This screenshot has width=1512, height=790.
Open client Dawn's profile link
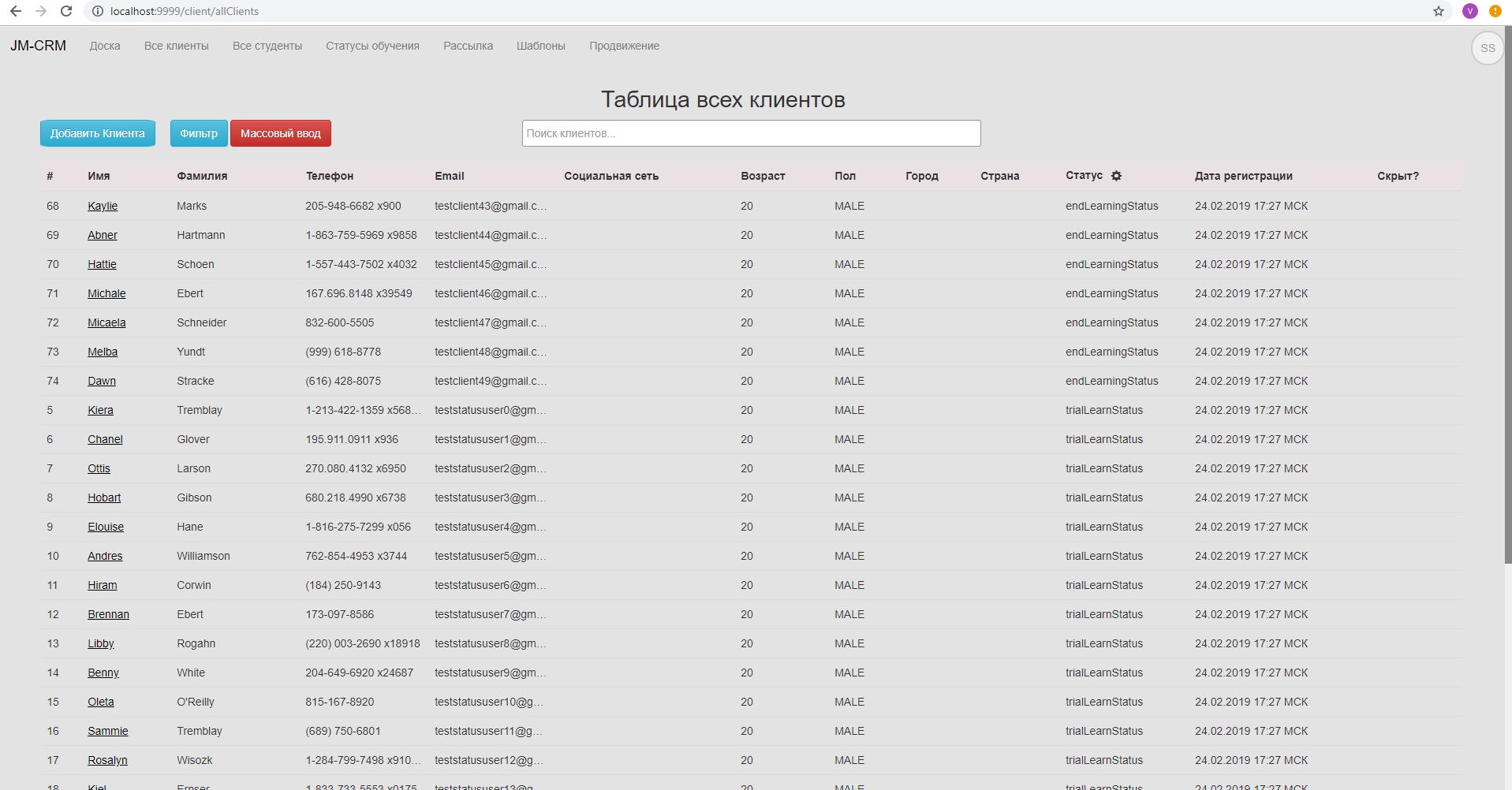(102, 381)
